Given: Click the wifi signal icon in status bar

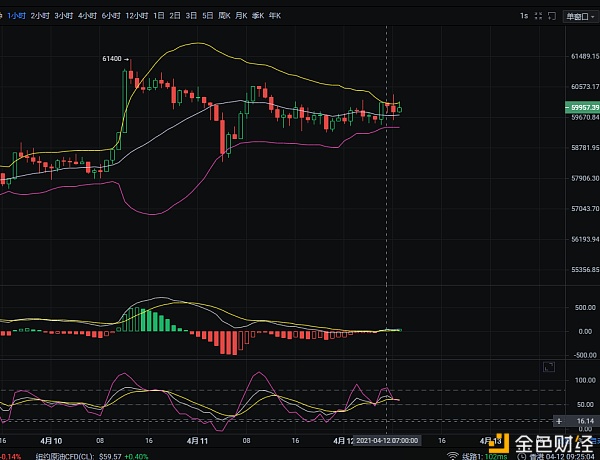Looking at the screenshot, I should (453, 456).
